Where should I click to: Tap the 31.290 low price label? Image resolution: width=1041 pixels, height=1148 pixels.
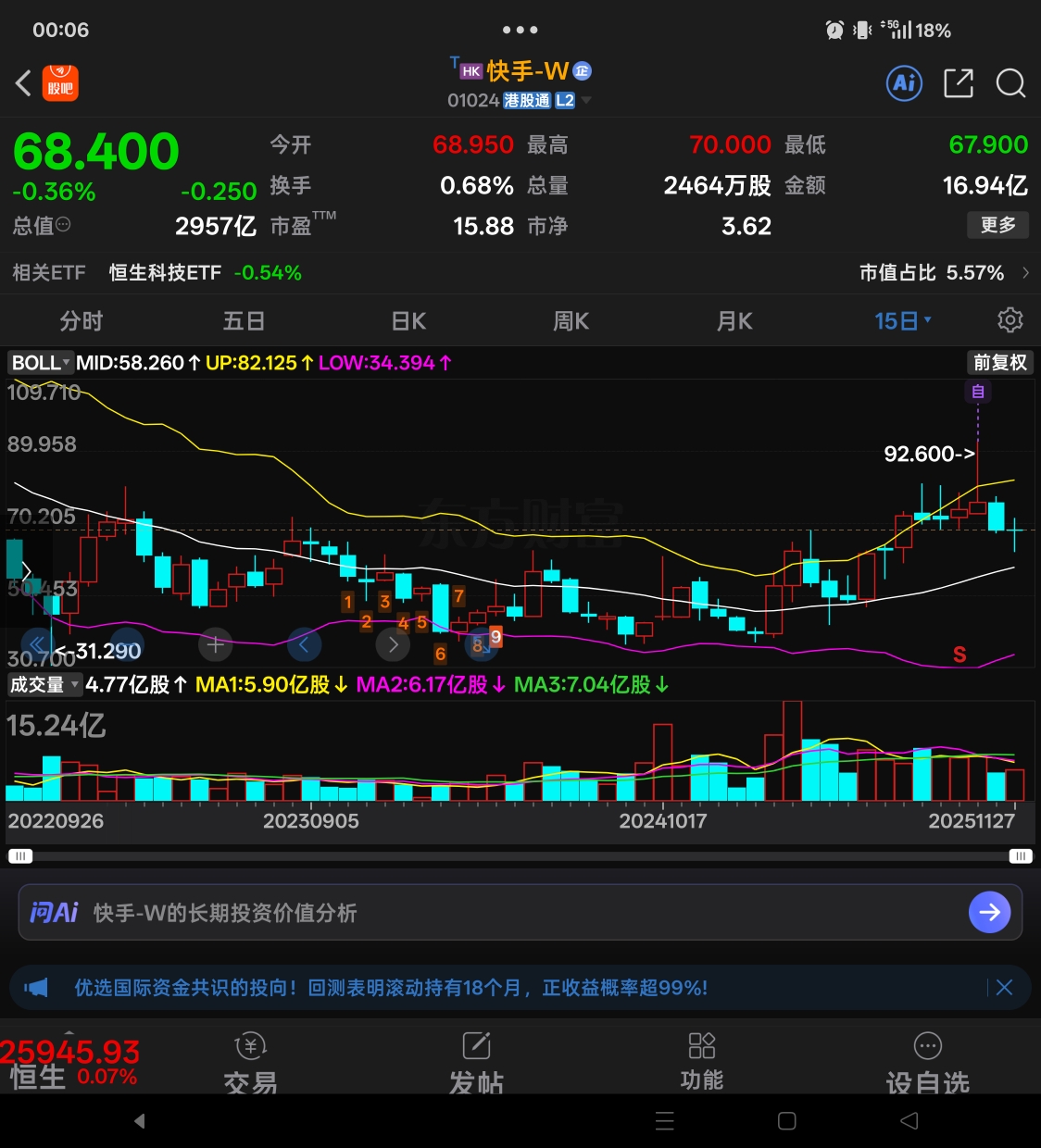coord(98,651)
